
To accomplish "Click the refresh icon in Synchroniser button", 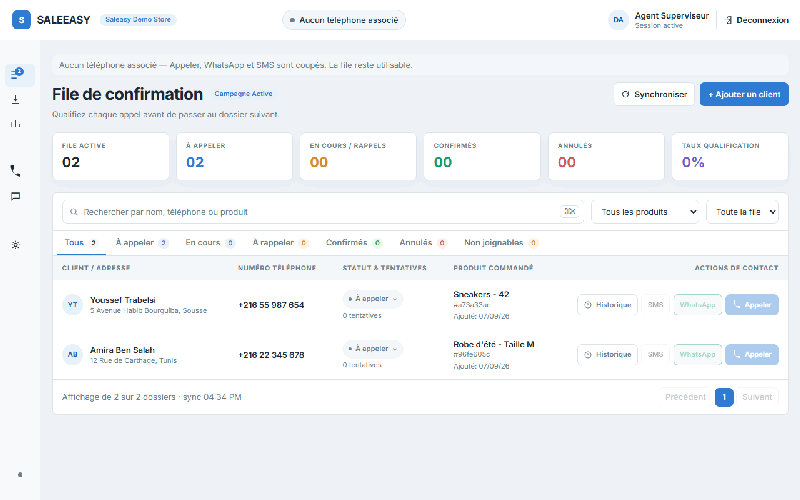I will (626, 94).
